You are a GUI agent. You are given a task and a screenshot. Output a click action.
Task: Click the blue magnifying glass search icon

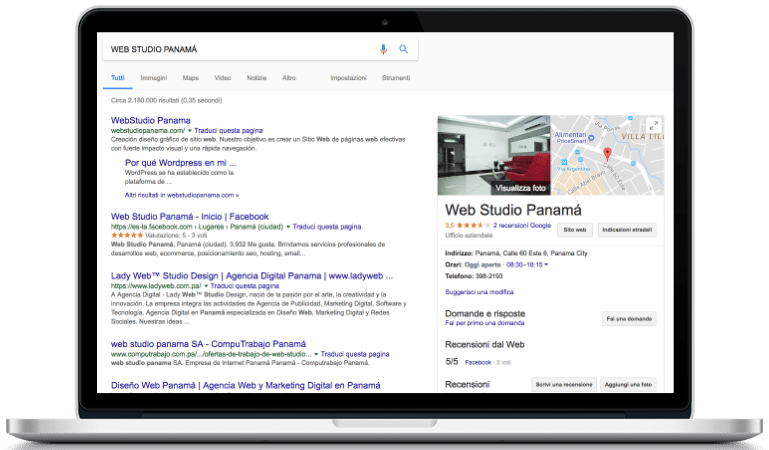404,49
